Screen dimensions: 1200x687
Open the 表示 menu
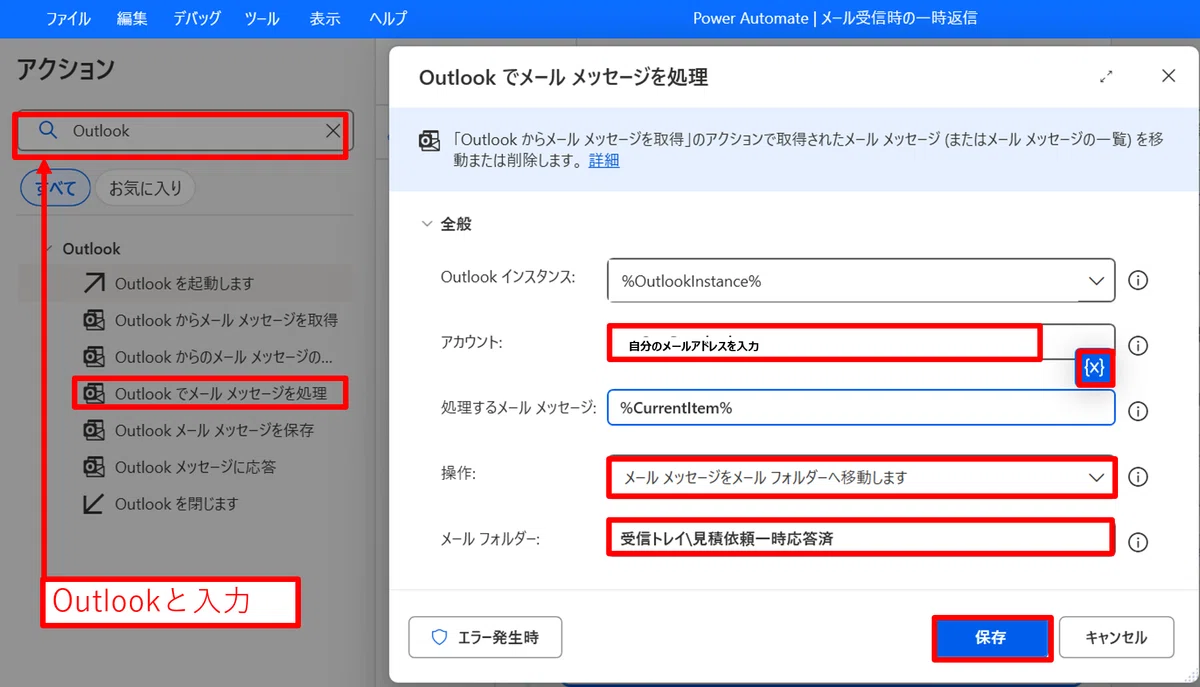click(x=324, y=18)
